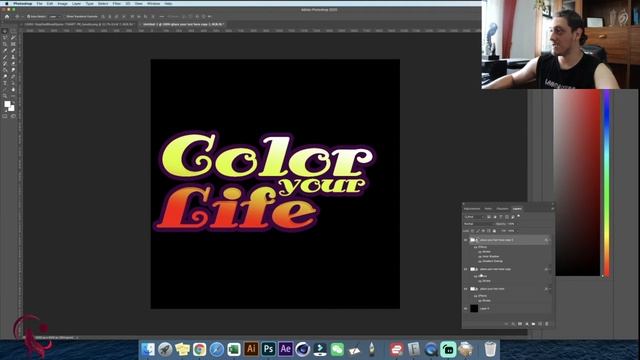Open the Kind layer filter dropdown
This screenshot has width=640, height=360.
473,217
